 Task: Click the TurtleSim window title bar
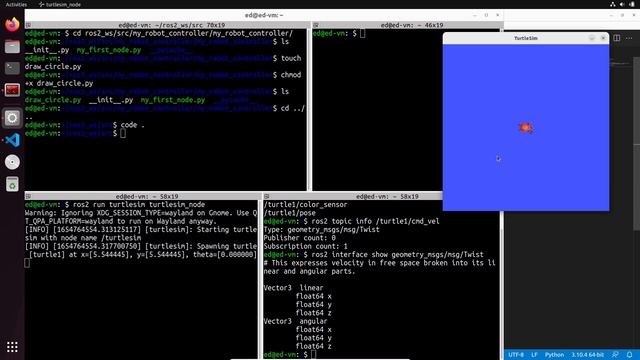pos(526,38)
